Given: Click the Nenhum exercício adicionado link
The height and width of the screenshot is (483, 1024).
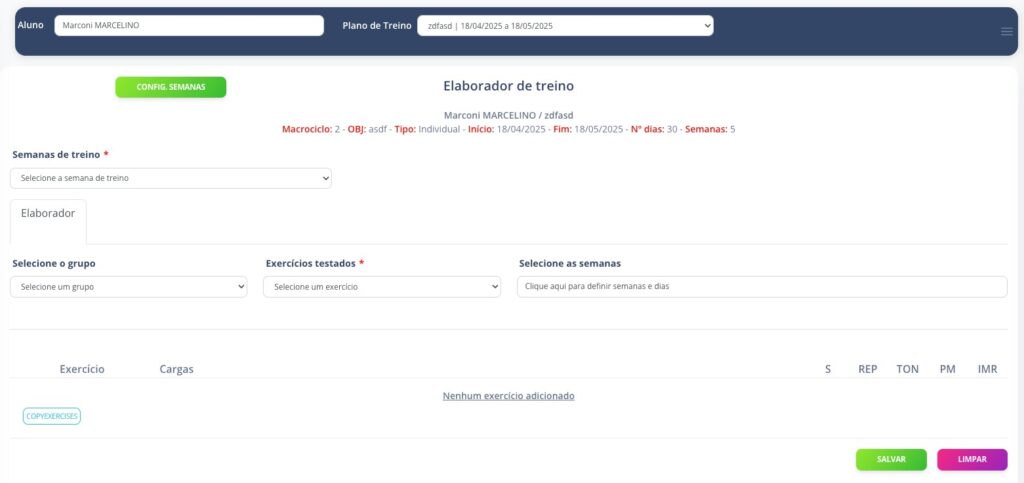Looking at the screenshot, I should (x=508, y=396).
